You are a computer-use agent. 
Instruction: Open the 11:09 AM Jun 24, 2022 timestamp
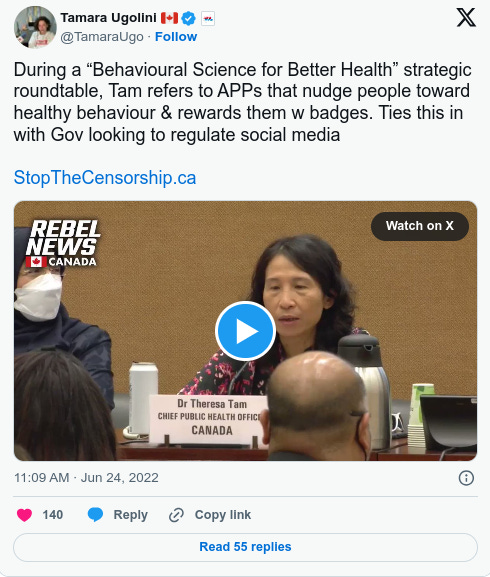(86, 478)
